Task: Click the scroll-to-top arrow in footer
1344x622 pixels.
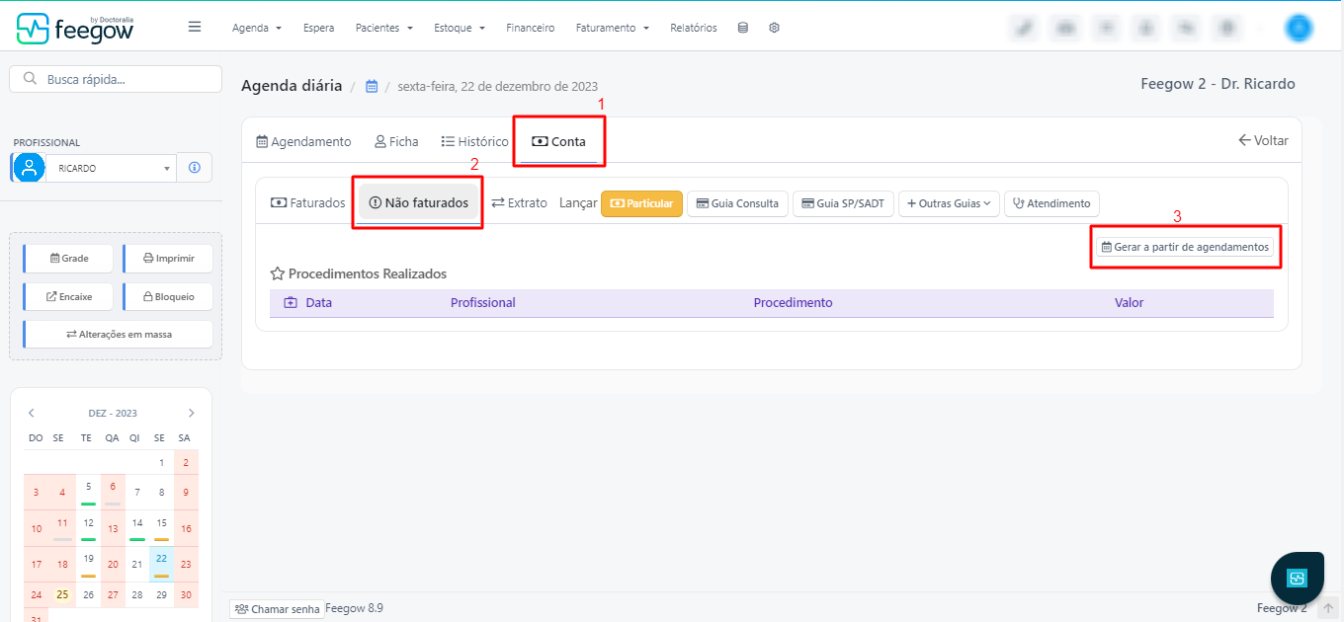Action: pos(1328,608)
